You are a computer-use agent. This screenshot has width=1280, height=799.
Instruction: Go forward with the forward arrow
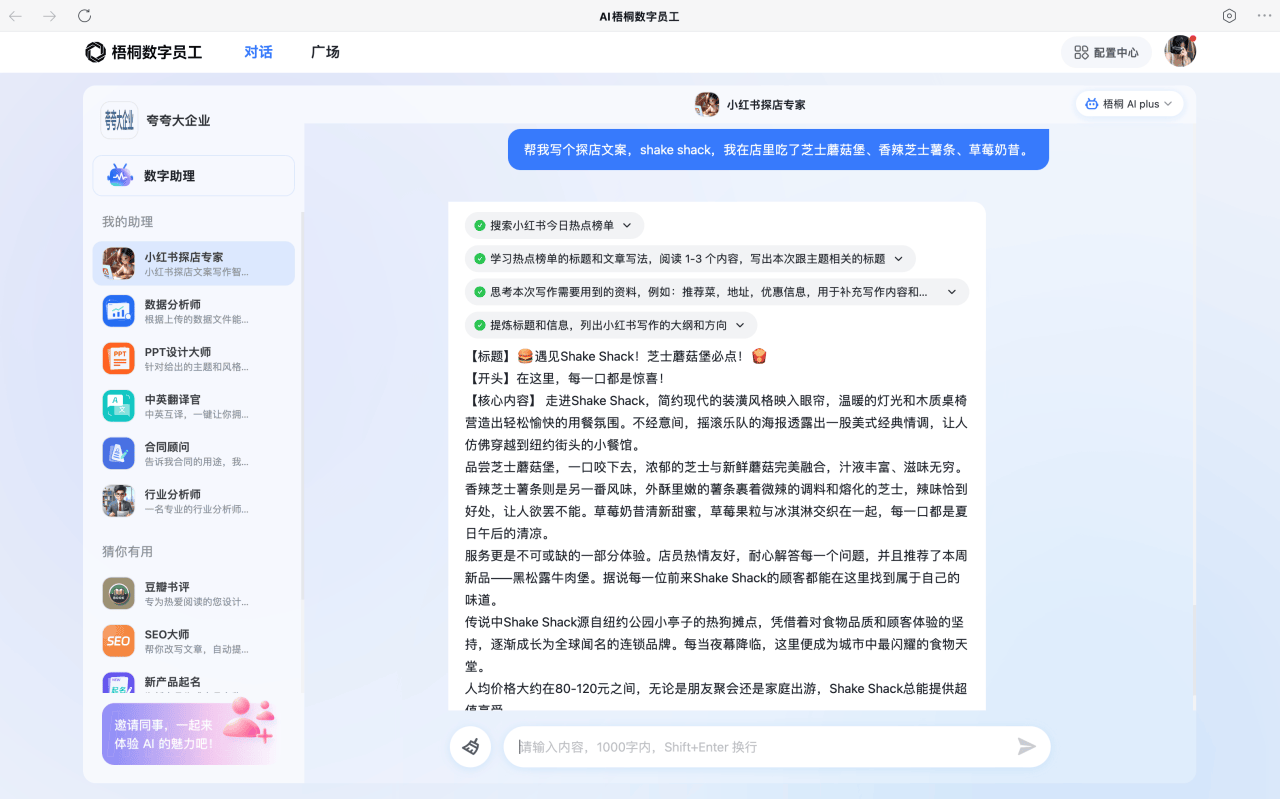coord(50,16)
